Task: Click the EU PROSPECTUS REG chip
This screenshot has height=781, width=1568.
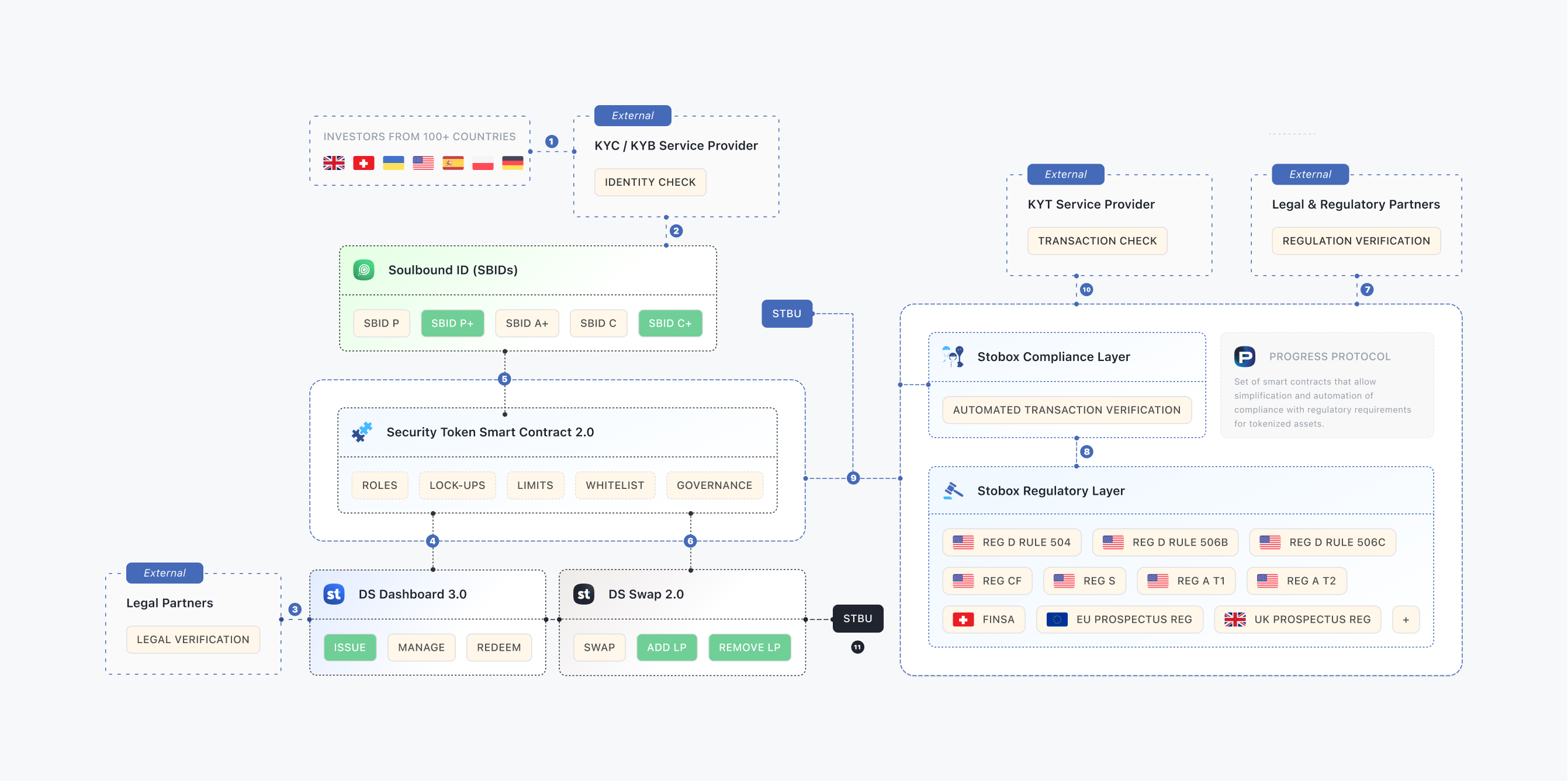Action: pyautogui.click(x=1119, y=619)
